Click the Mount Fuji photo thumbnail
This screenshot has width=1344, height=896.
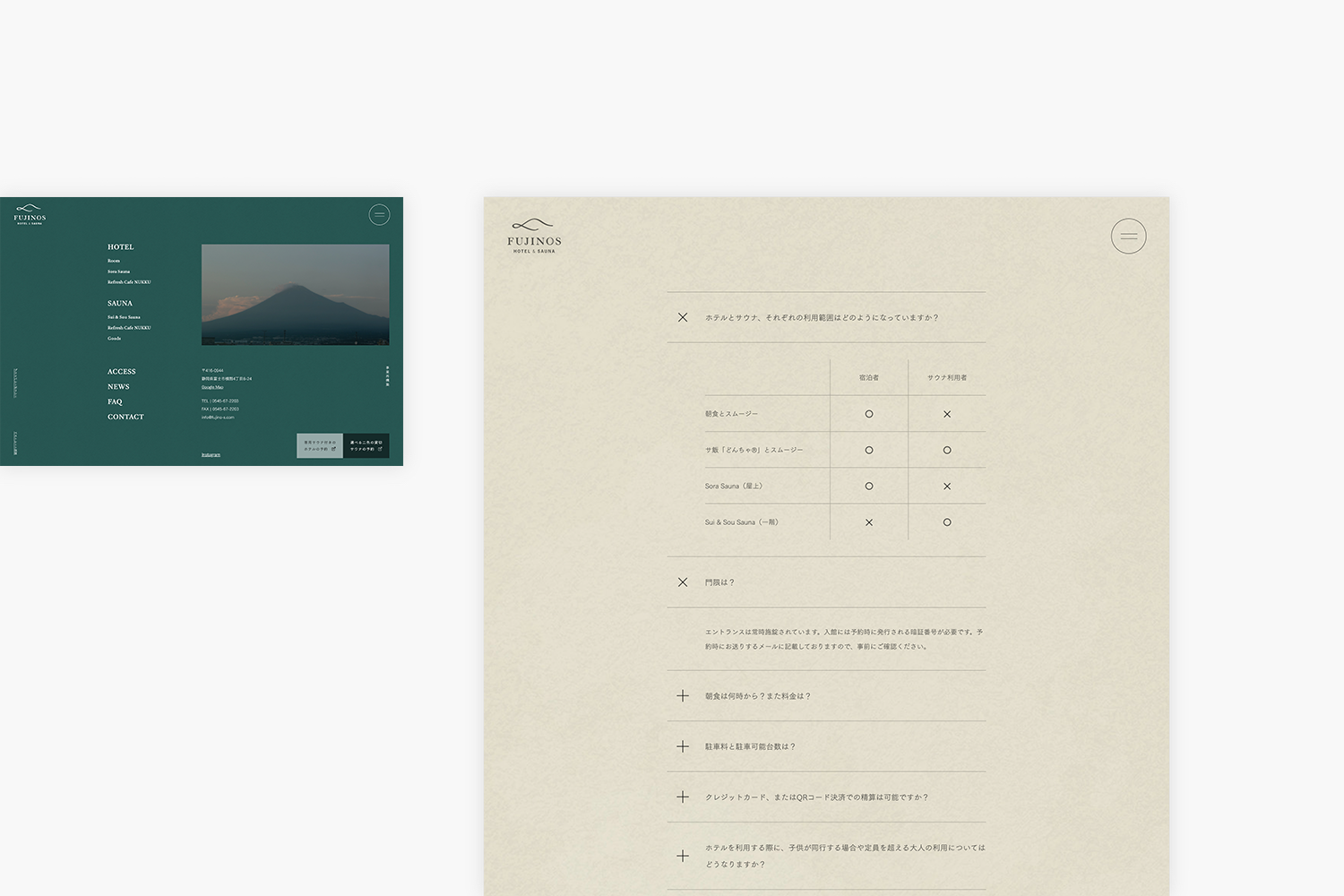[295, 295]
